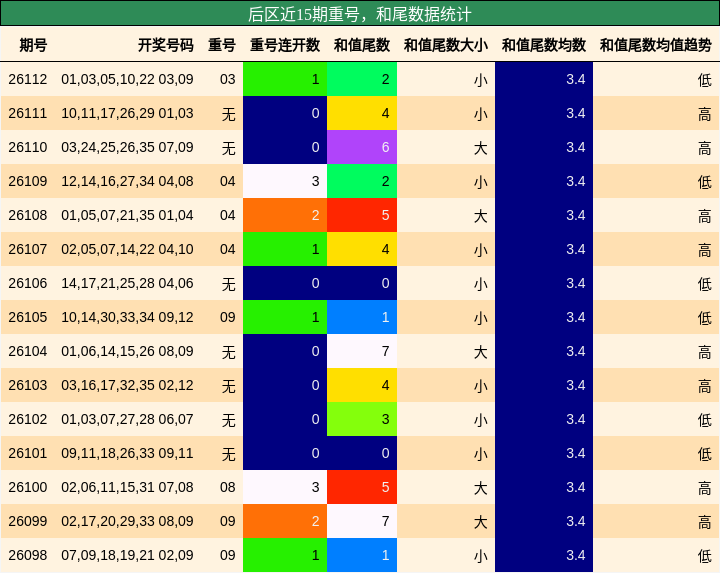Click the 和值尾数大小 column header
Image resolution: width=720 pixels, height=573 pixels.
click(x=446, y=45)
